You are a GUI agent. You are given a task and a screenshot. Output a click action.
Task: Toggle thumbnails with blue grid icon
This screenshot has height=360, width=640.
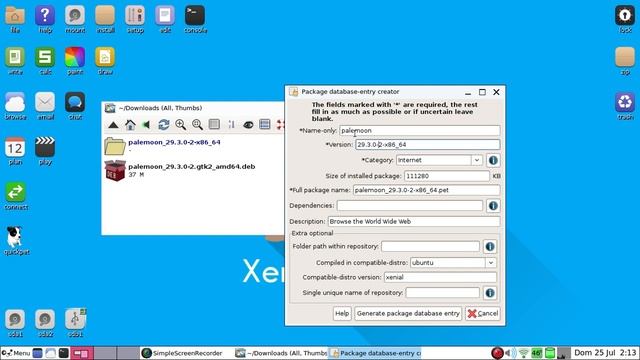[265, 124]
